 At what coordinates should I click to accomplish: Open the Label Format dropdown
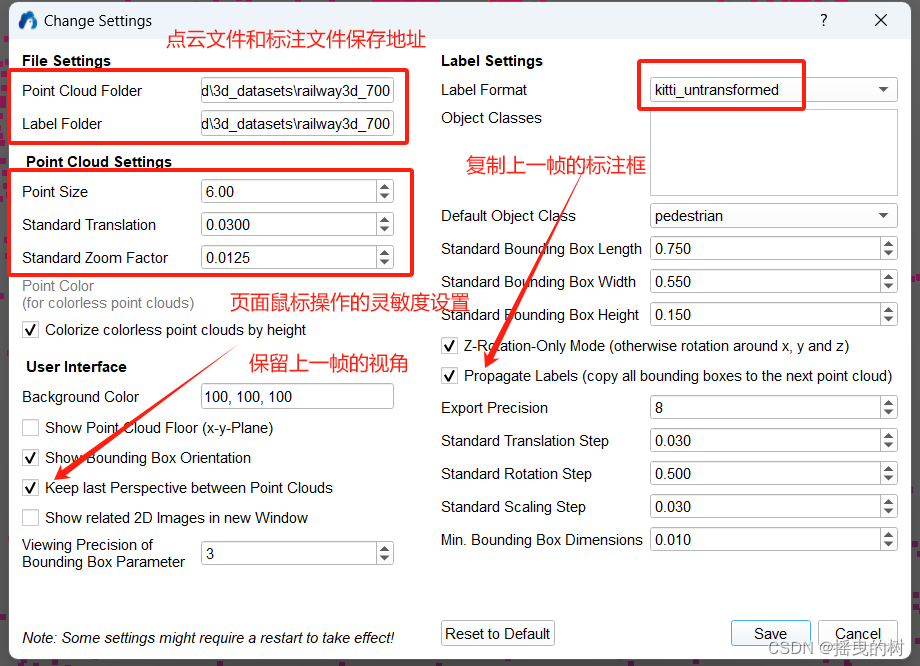pyautogui.click(x=773, y=90)
